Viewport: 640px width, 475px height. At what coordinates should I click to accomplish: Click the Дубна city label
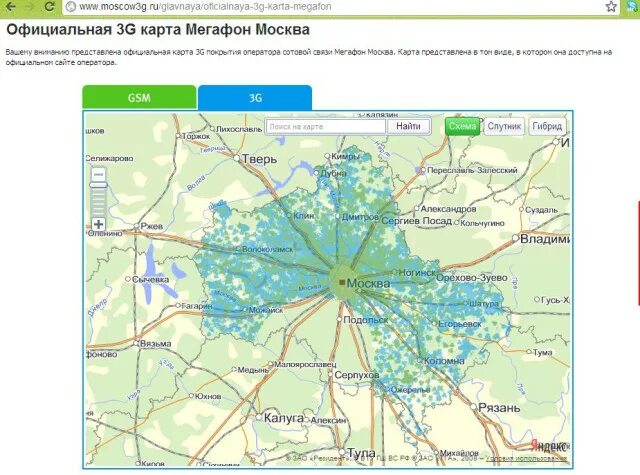point(333,173)
